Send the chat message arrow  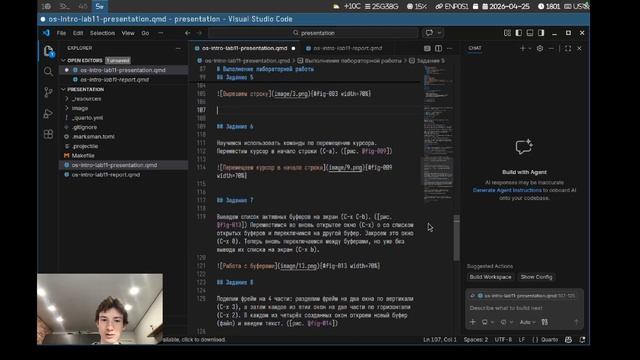[x=576, y=322]
